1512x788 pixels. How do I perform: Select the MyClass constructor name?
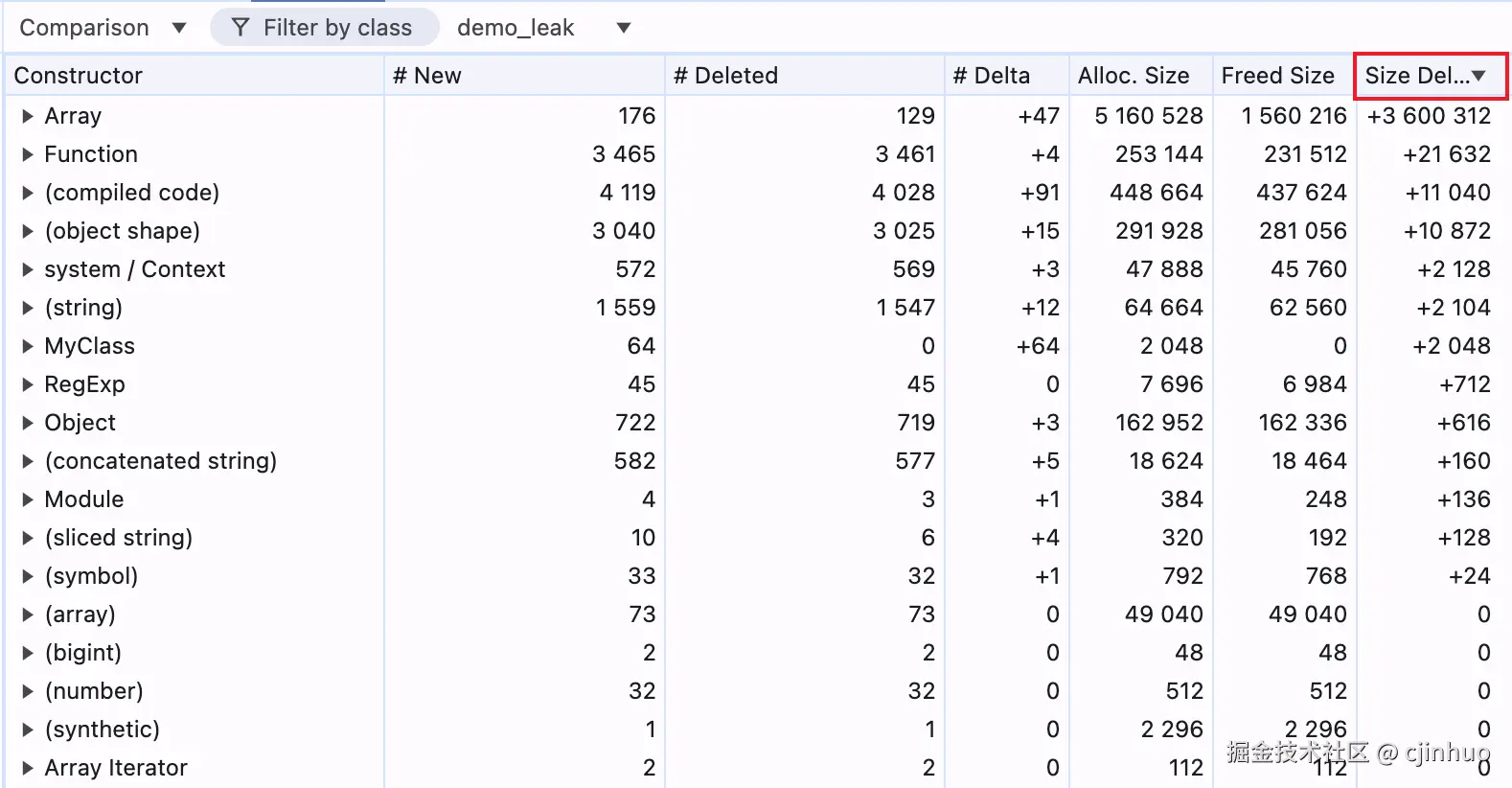[x=89, y=346]
